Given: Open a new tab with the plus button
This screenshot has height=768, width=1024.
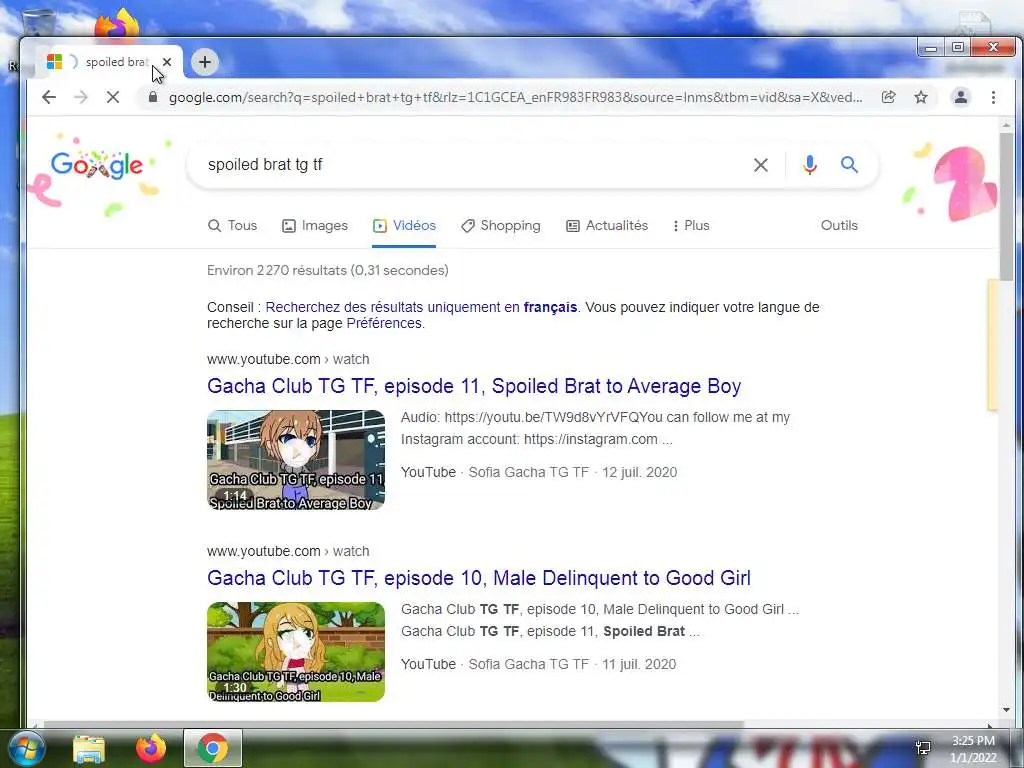Looking at the screenshot, I should (204, 62).
